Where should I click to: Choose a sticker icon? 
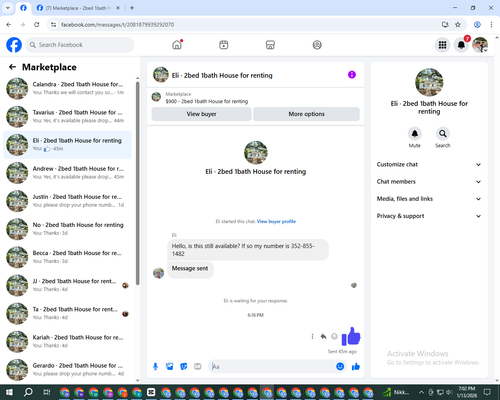tap(184, 367)
